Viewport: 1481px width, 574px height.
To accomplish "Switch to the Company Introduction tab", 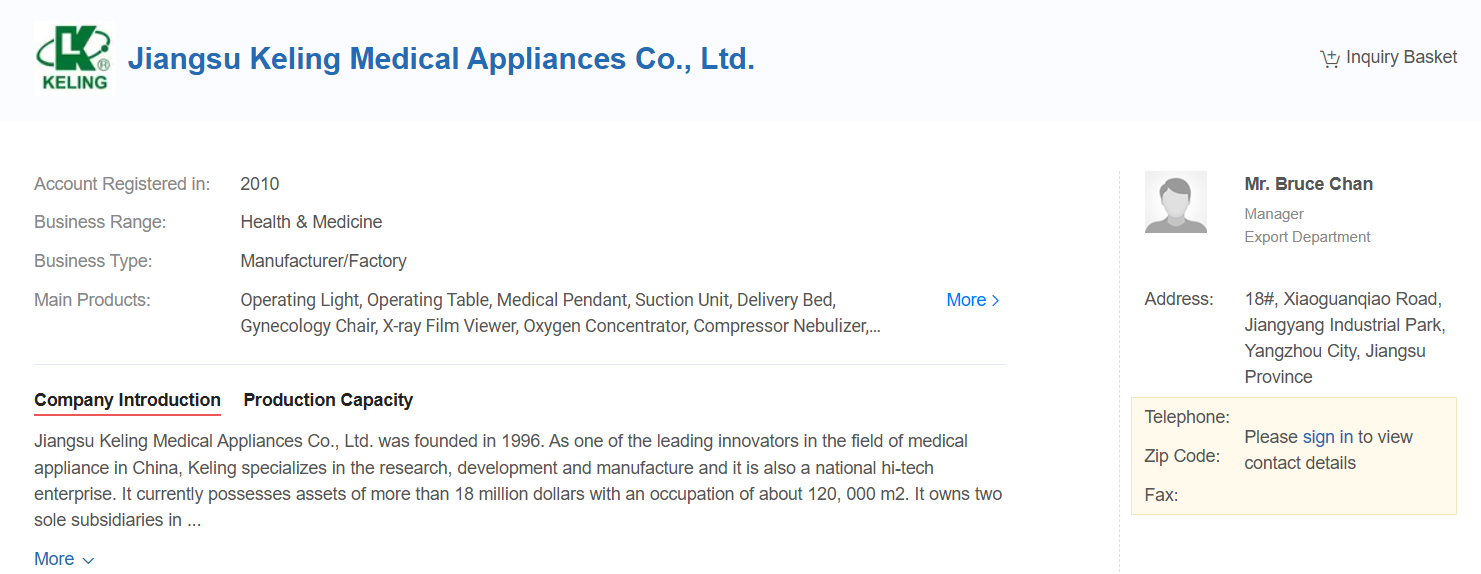I will (x=127, y=400).
